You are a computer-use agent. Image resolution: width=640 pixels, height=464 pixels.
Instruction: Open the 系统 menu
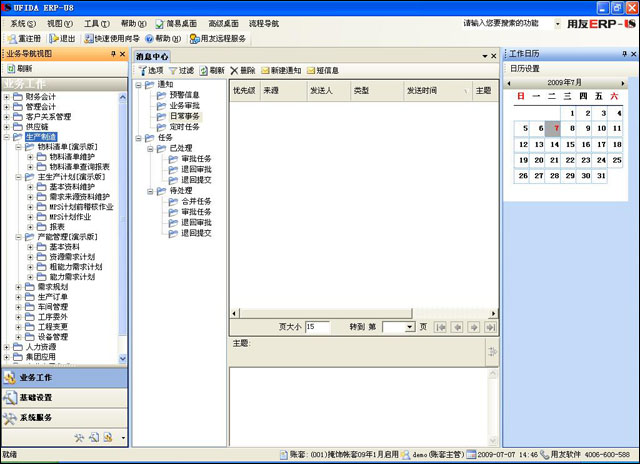[23, 24]
